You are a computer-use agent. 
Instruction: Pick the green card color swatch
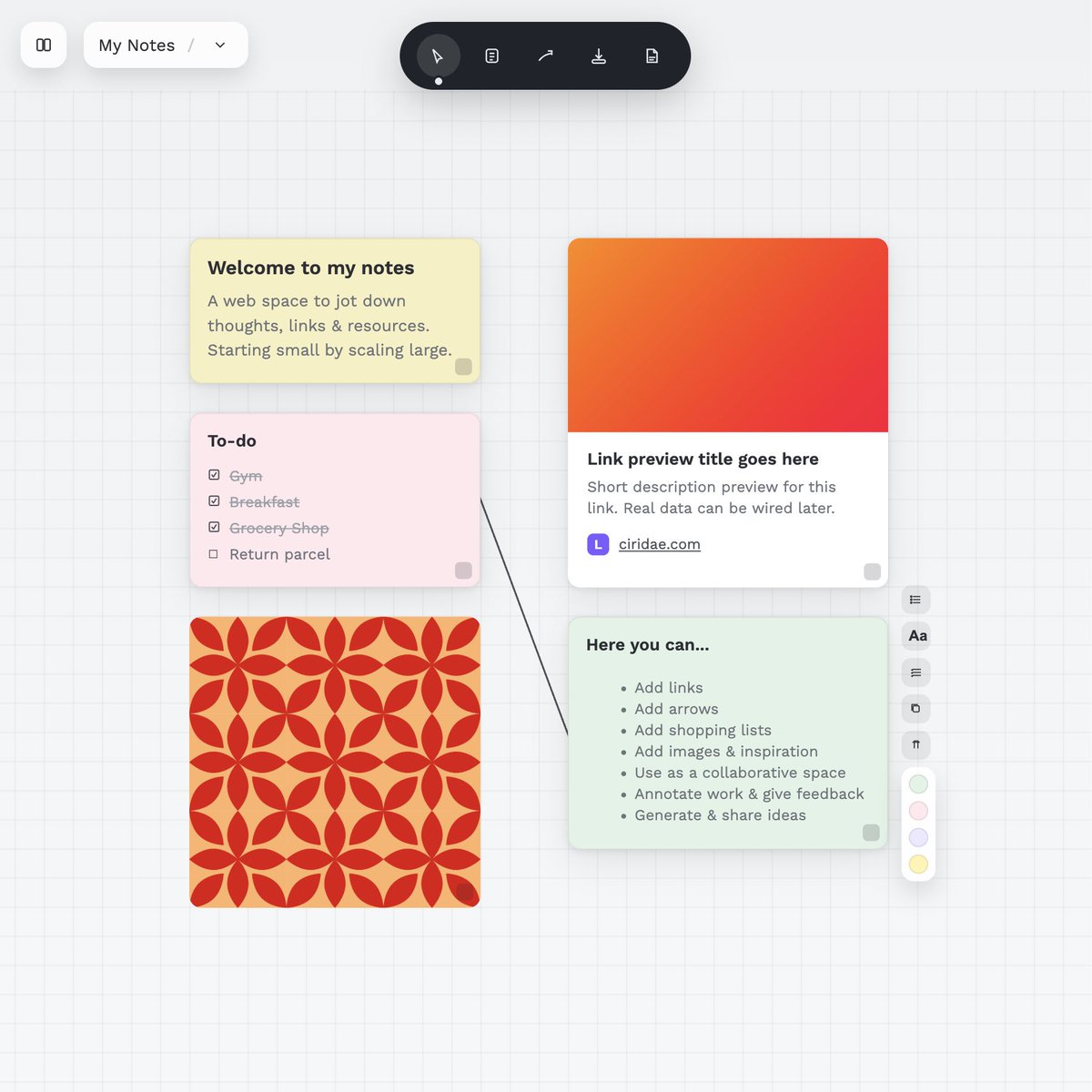[x=918, y=784]
